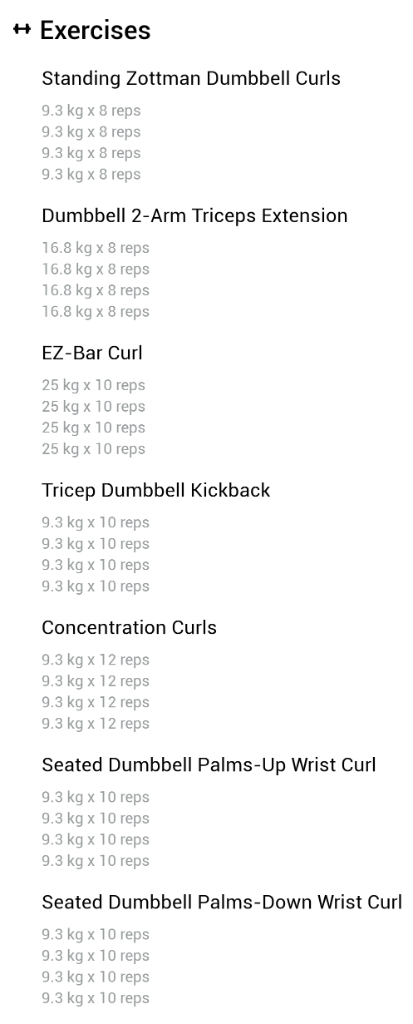This screenshot has width=413, height=1024.
Task: Select first Zottman Curls set 9.3 kg x 8
Action: point(91,111)
